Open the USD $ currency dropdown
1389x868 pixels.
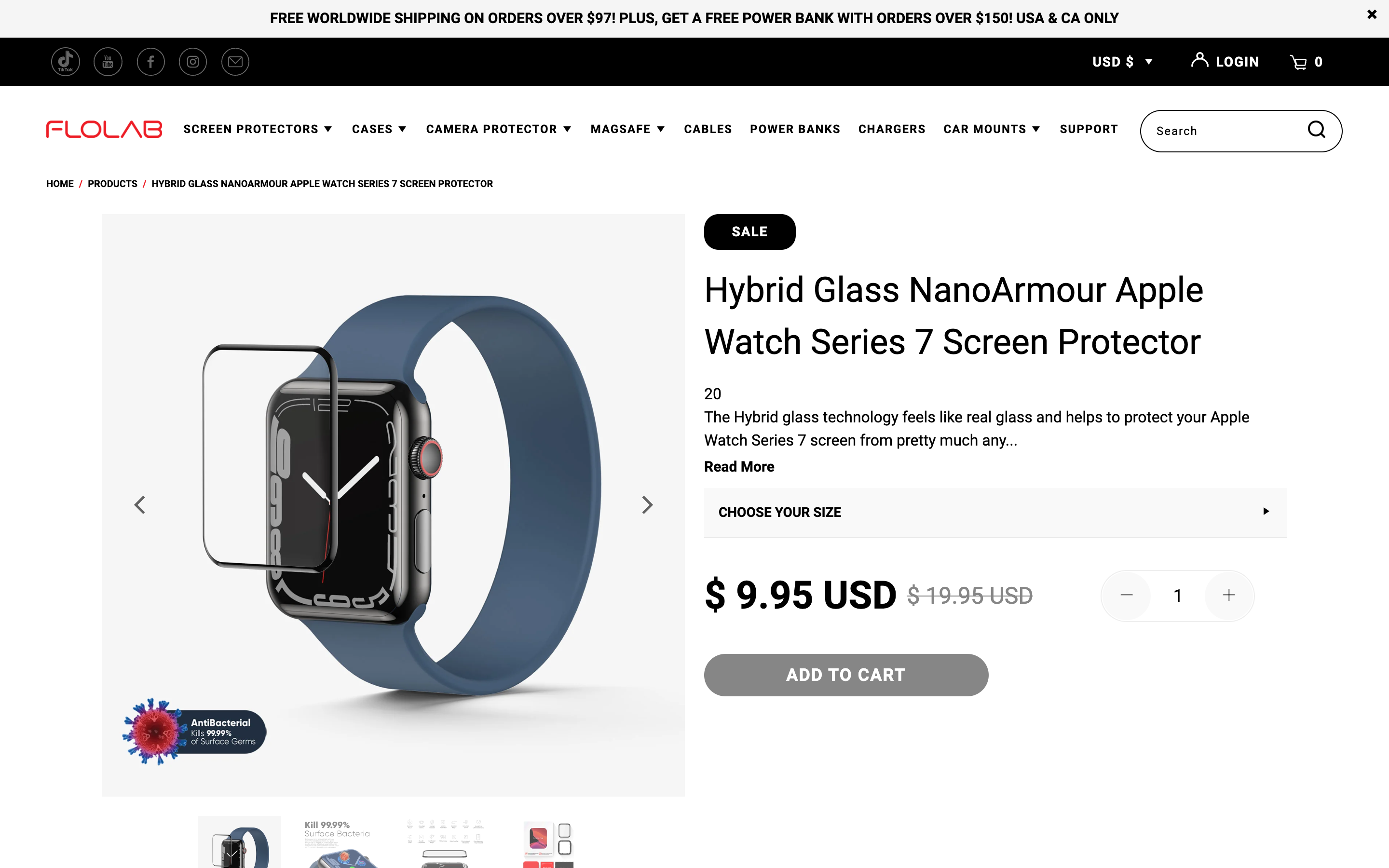(1123, 62)
